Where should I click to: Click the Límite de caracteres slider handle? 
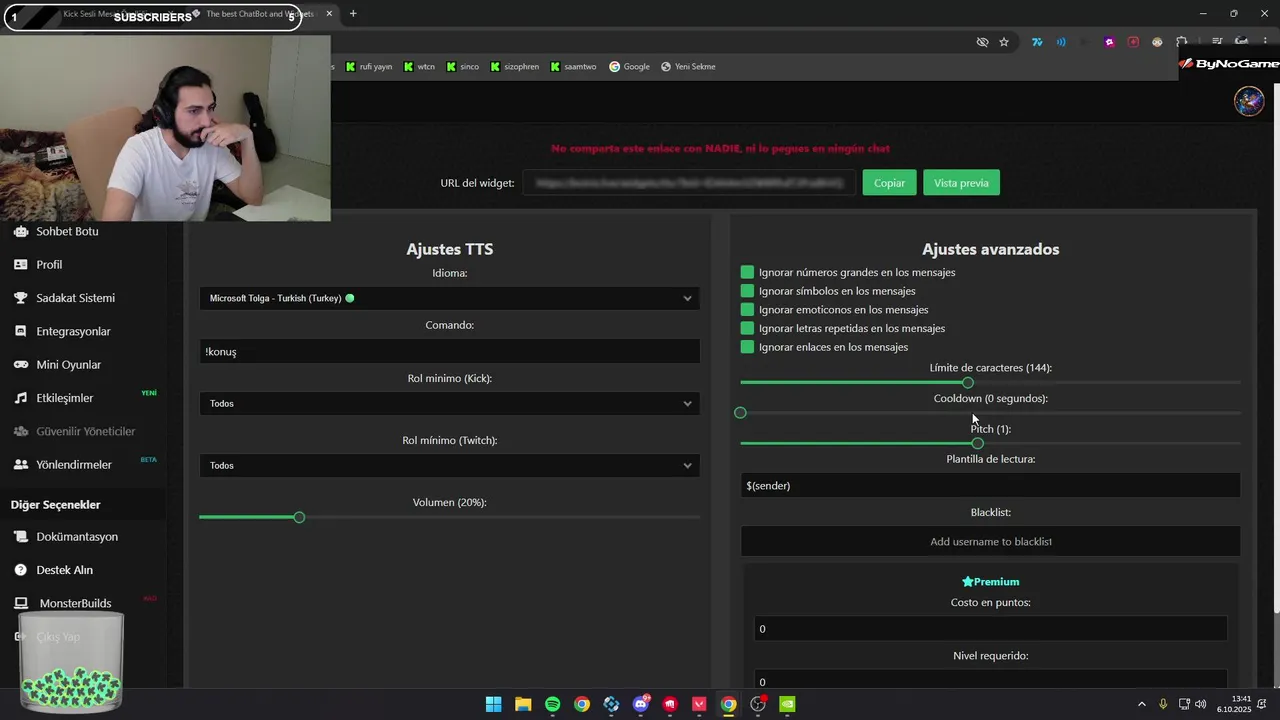point(967,383)
